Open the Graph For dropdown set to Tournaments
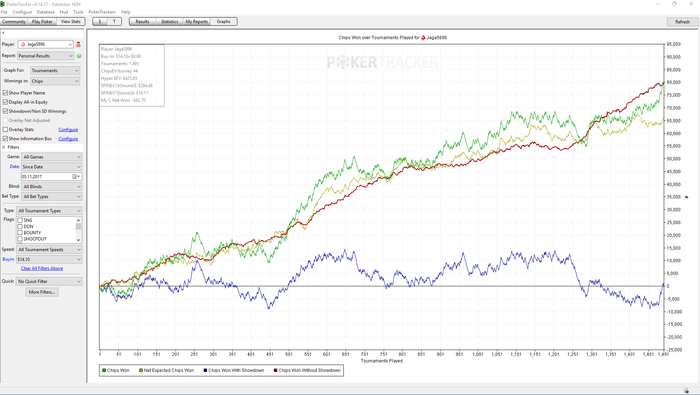The image size is (700, 395). pos(55,71)
